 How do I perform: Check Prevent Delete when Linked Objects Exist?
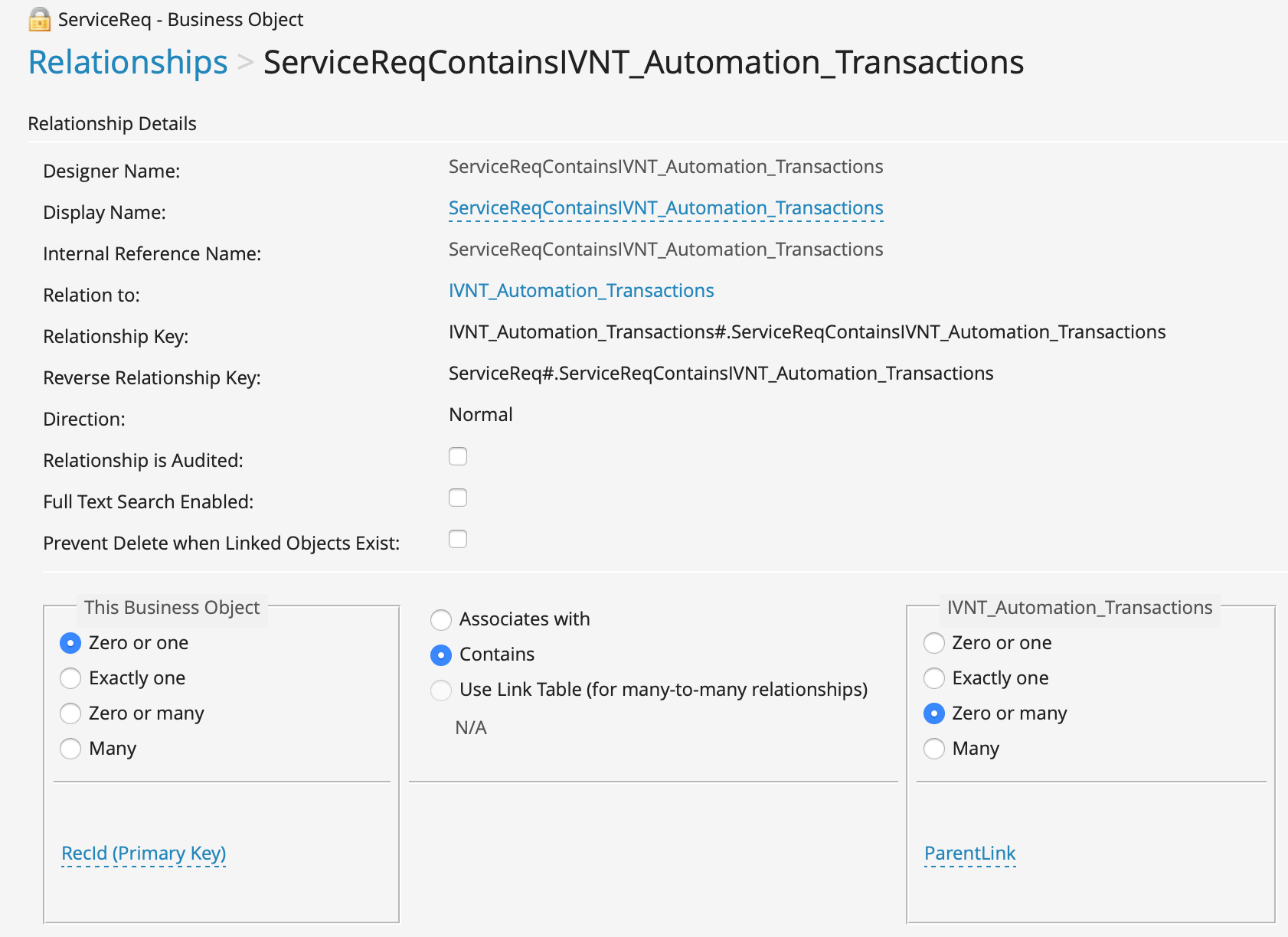point(458,540)
